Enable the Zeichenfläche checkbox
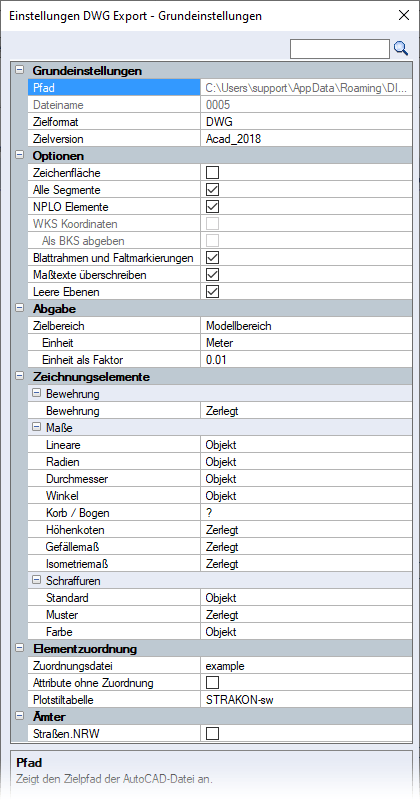The width and height of the screenshot is (420, 800). [212, 173]
